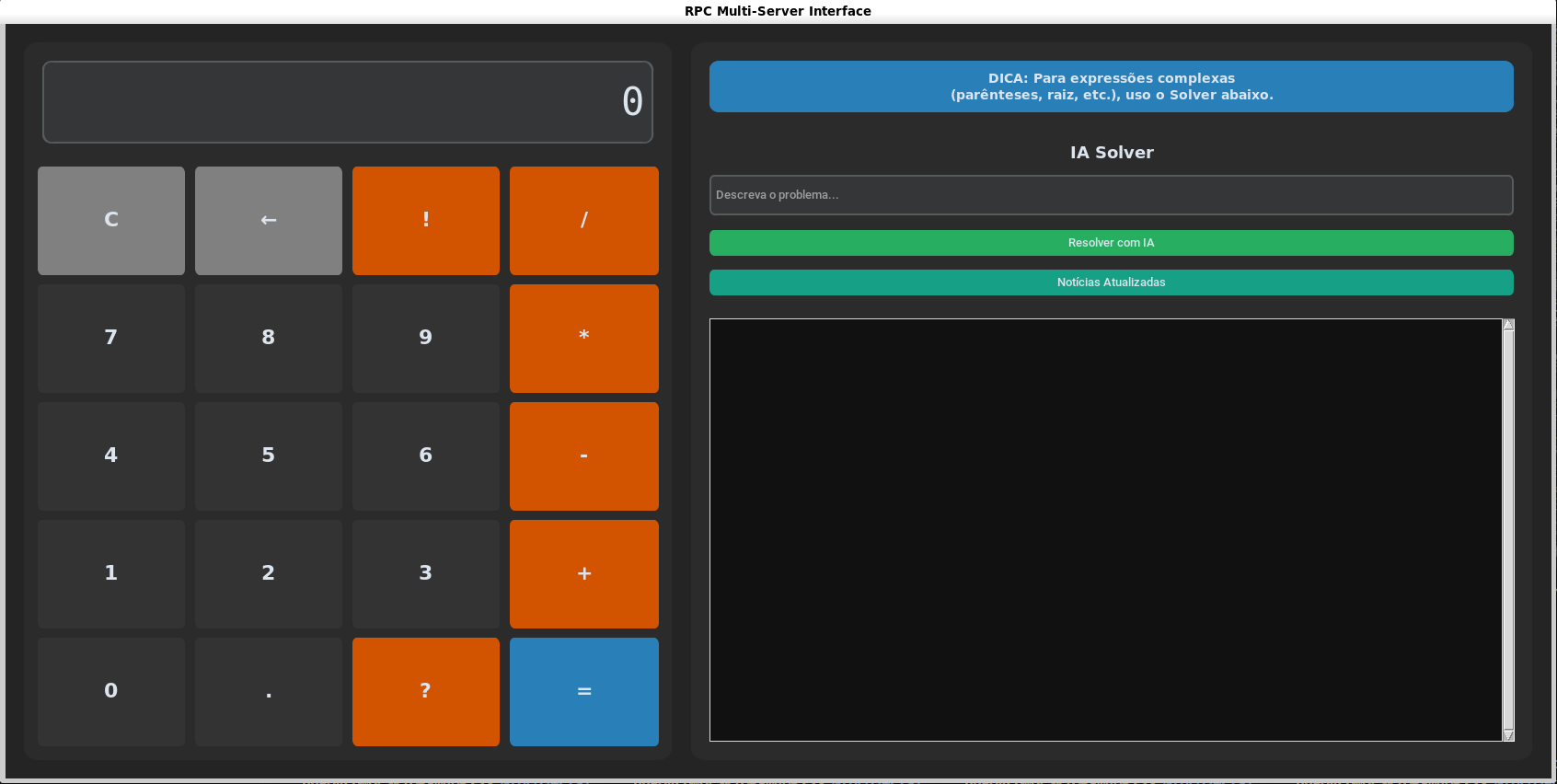Tap the decimal point key
Image resolution: width=1557 pixels, height=784 pixels.
269,692
